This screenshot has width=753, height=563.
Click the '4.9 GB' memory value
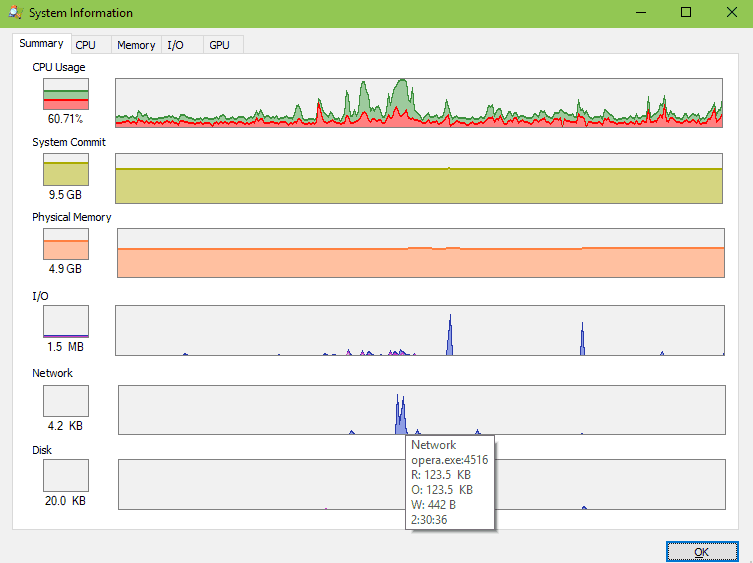[x=65, y=269]
